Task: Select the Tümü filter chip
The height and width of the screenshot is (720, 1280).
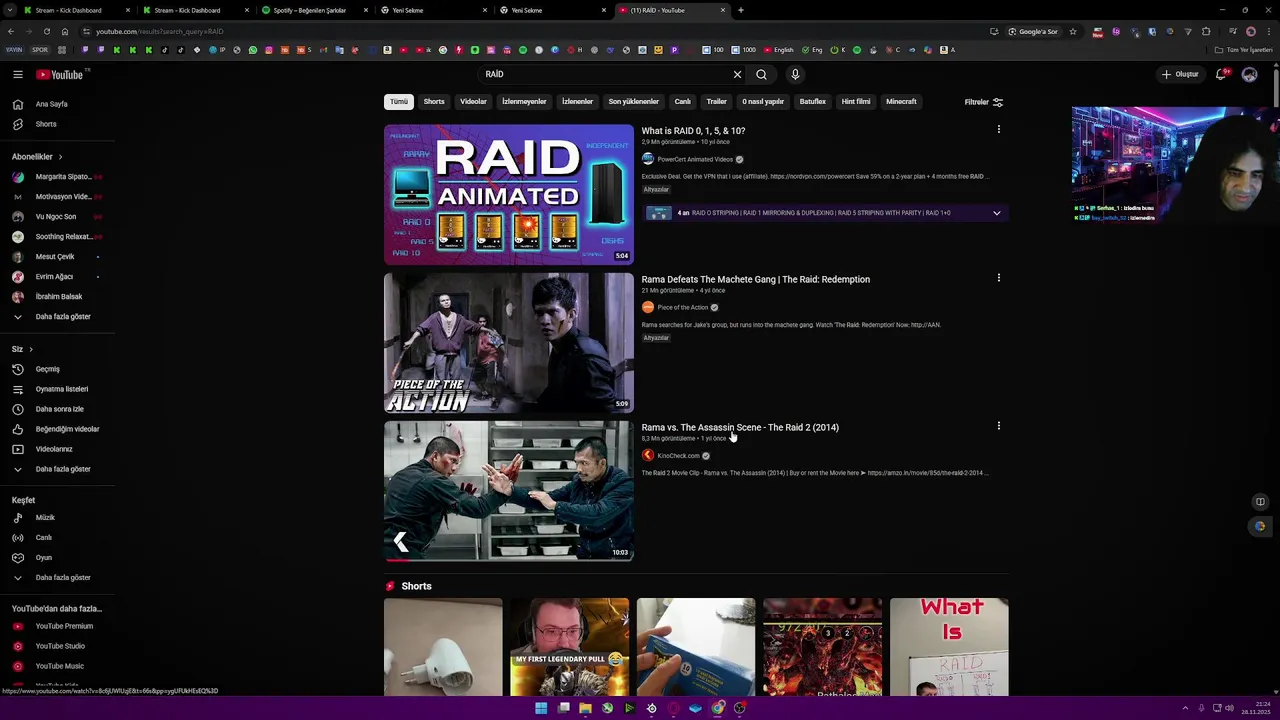Action: pyautogui.click(x=399, y=102)
